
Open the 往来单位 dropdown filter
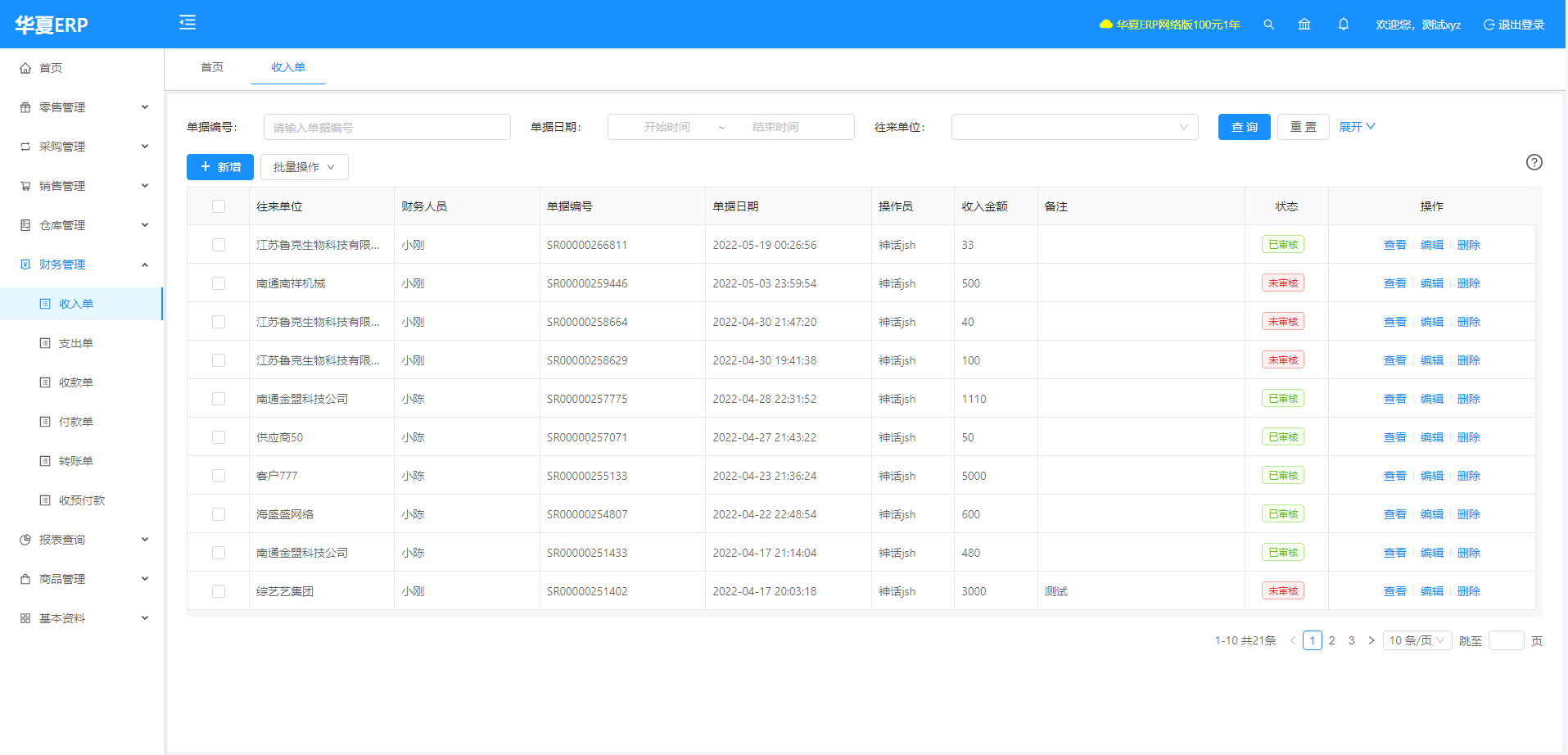(1074, 127)
